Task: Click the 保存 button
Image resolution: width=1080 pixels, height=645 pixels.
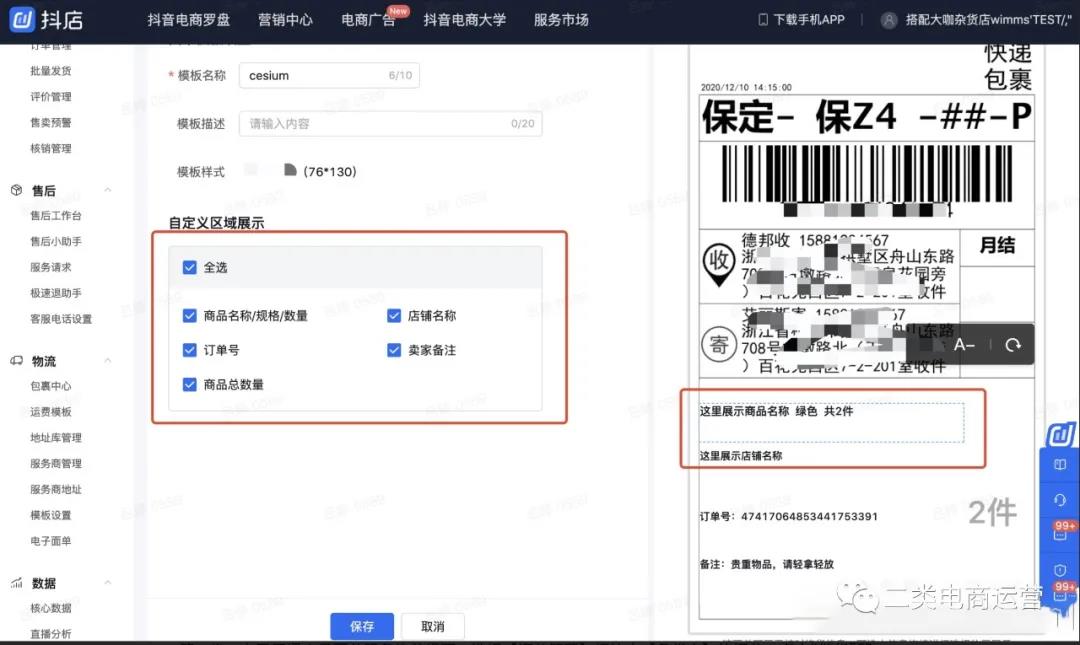Action: (362, 627)
